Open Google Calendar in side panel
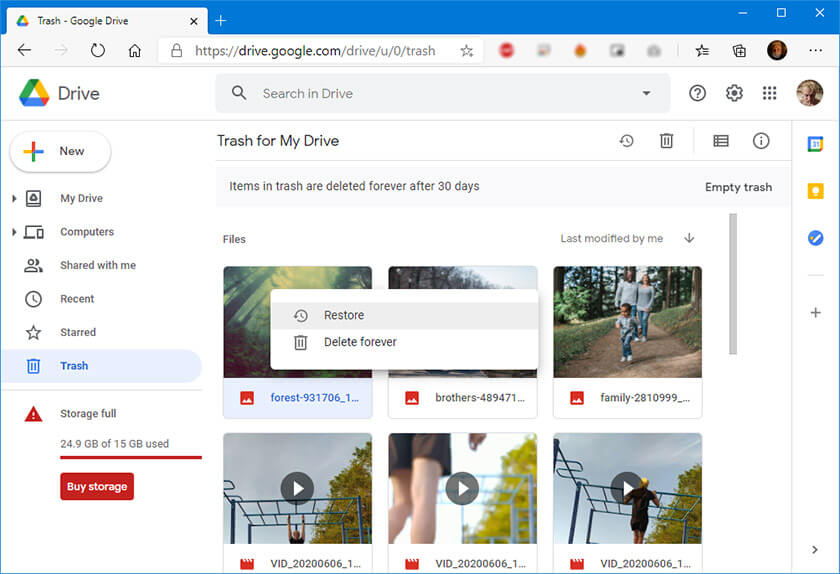 (815, 144)
